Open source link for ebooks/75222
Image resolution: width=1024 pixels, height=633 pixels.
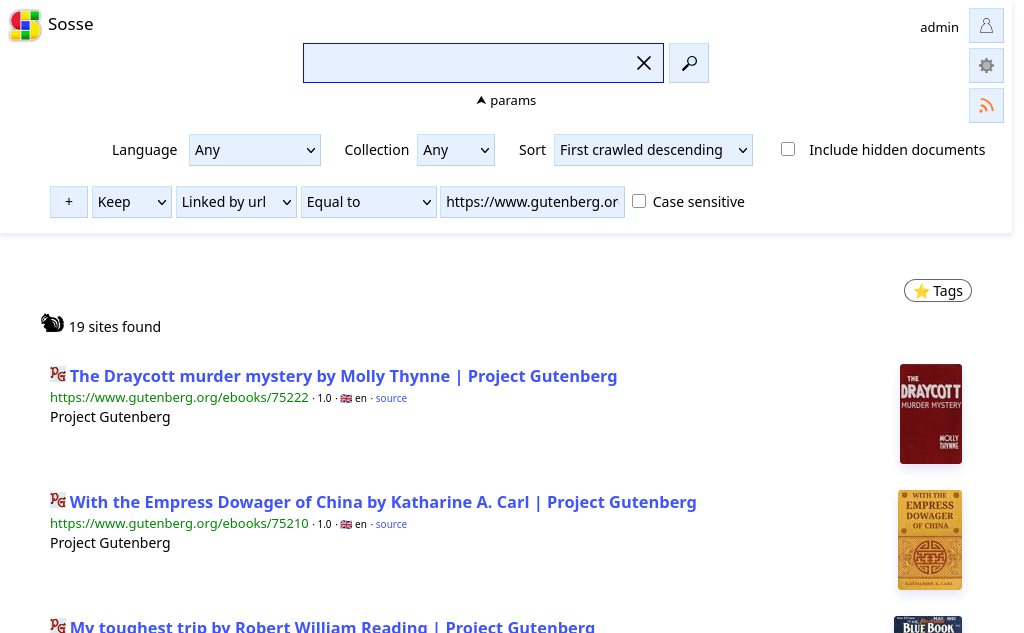[391, 398]
